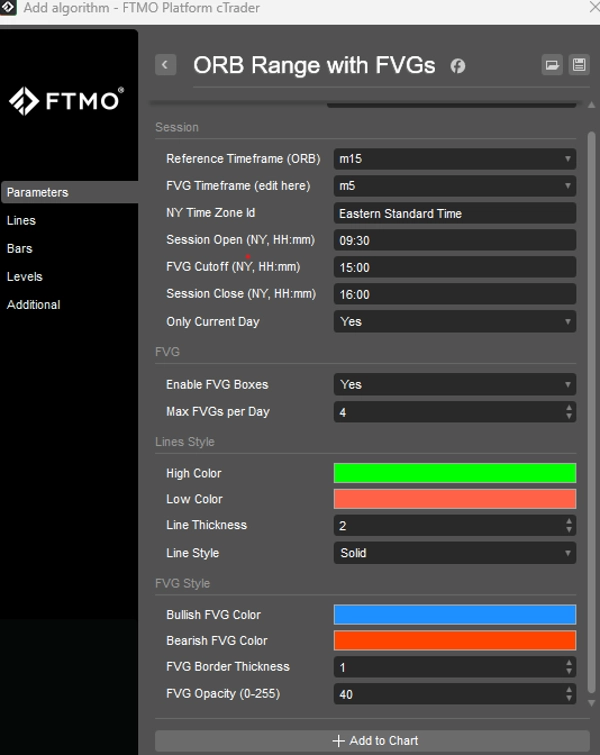Increase FVG Border Thickness with up arrow
The image size is (600, 755).
coord(569,663)
